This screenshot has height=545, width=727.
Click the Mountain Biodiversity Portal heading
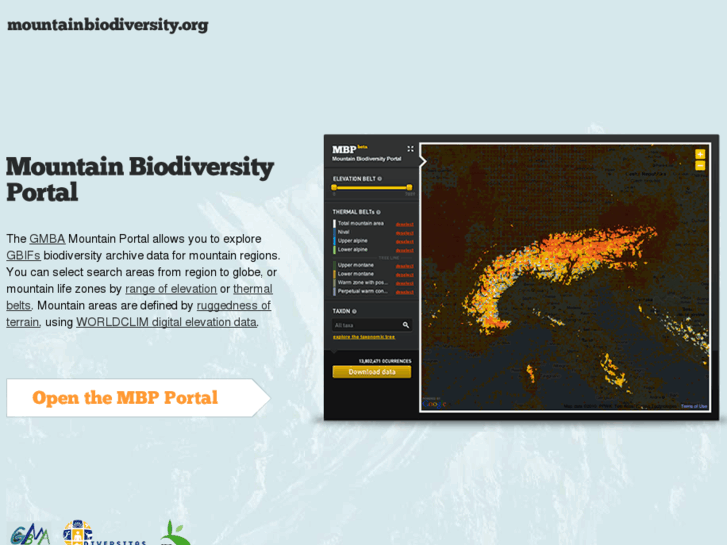(x=140, y=179)
